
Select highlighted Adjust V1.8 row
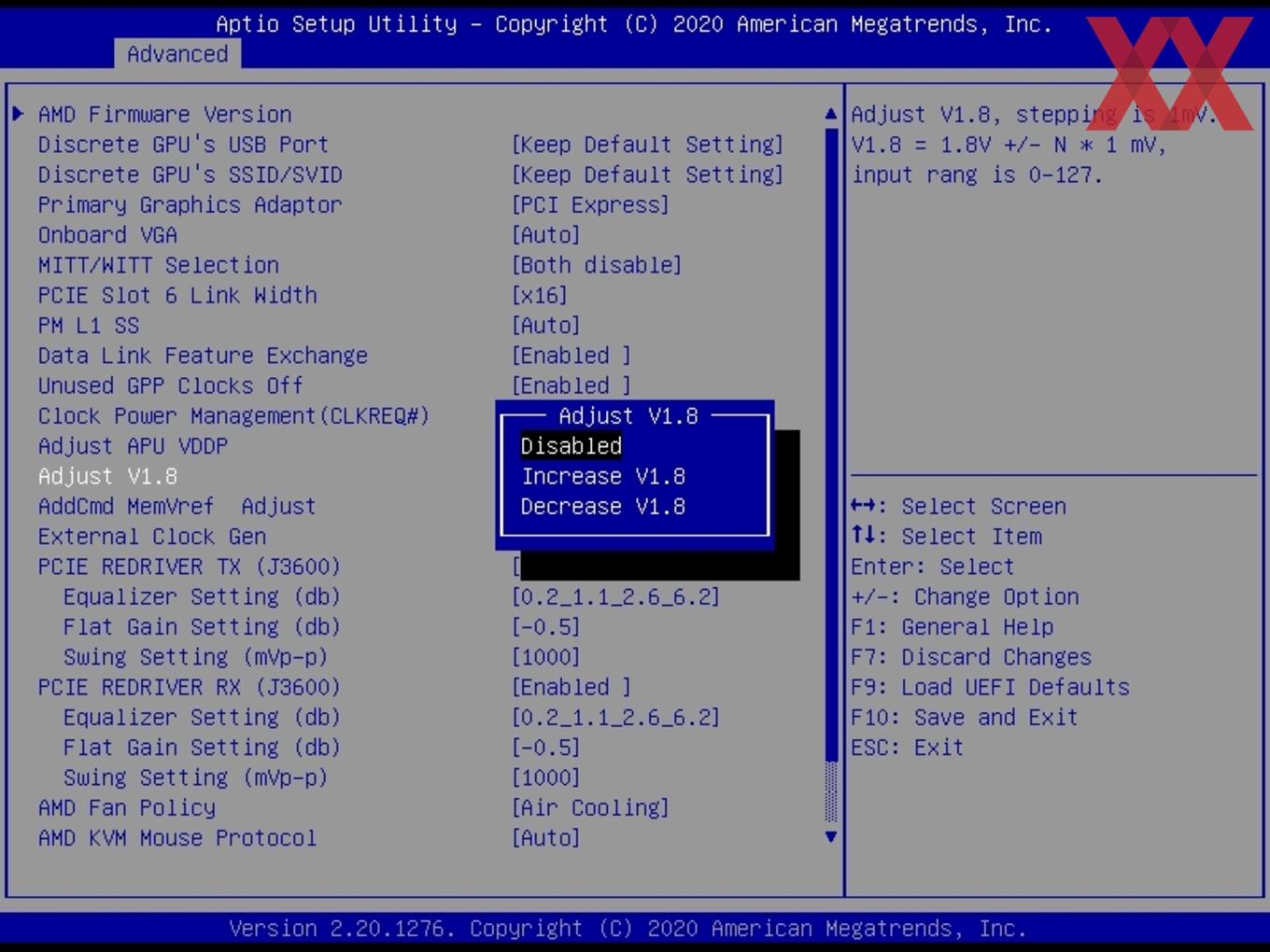click(x=107, y=476)
